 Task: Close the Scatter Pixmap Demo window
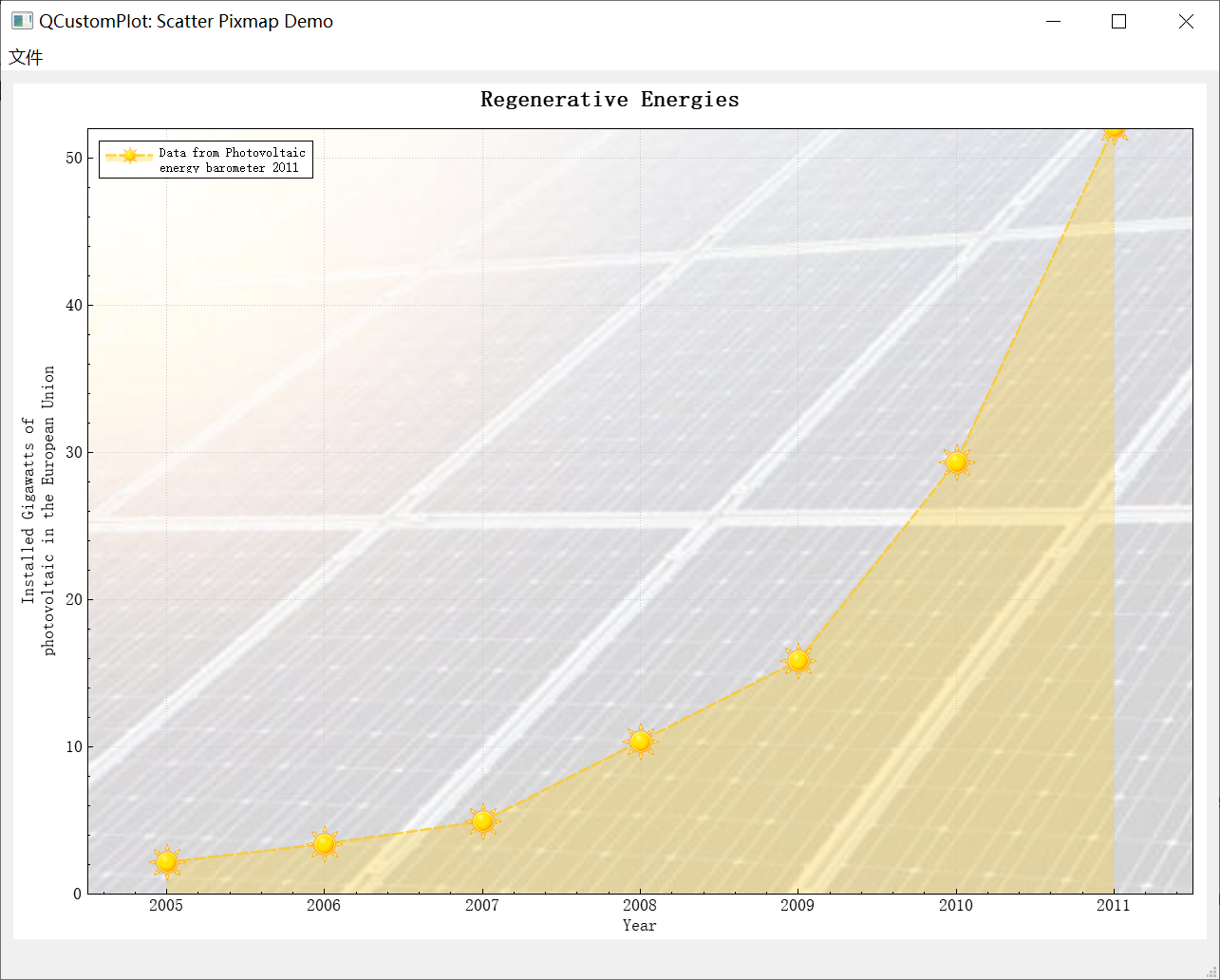(1186, 21)
